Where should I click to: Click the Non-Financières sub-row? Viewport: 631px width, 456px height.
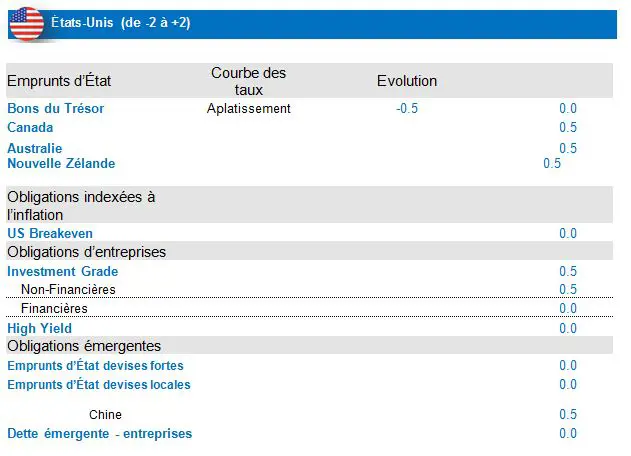(68, 289)
